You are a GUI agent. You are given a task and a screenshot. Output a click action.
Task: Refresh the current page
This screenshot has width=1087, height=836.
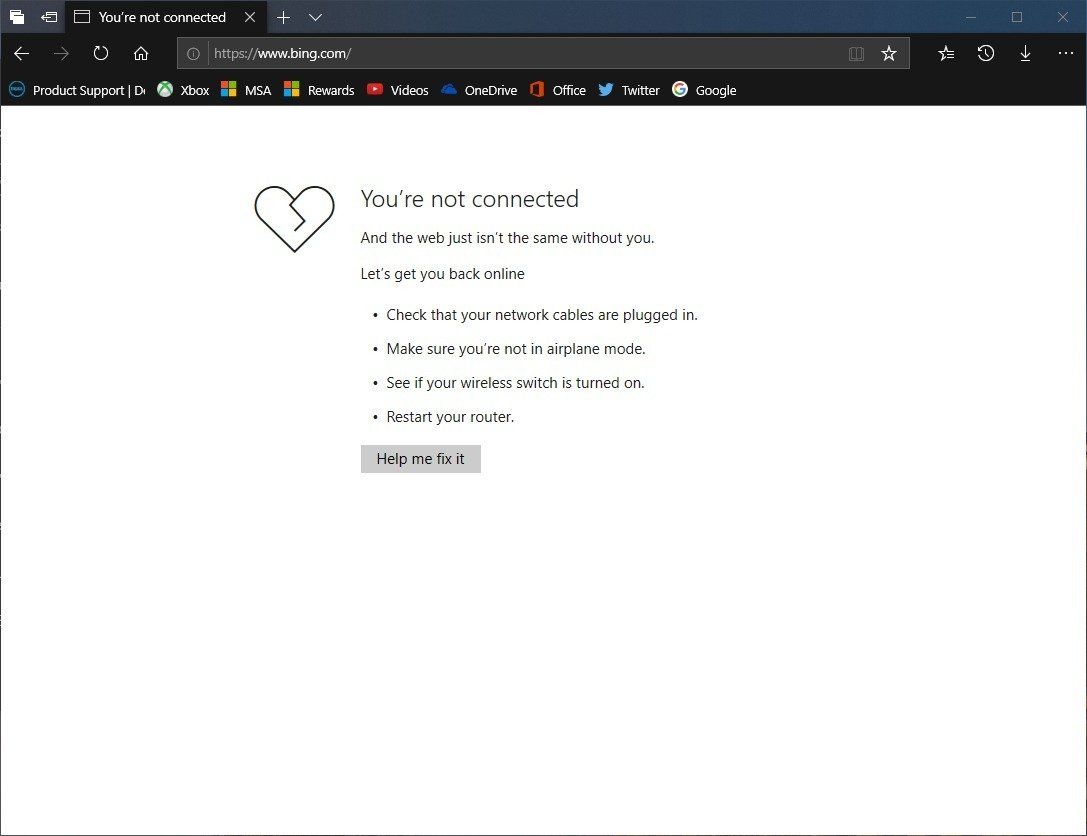(x=100, y=53)
